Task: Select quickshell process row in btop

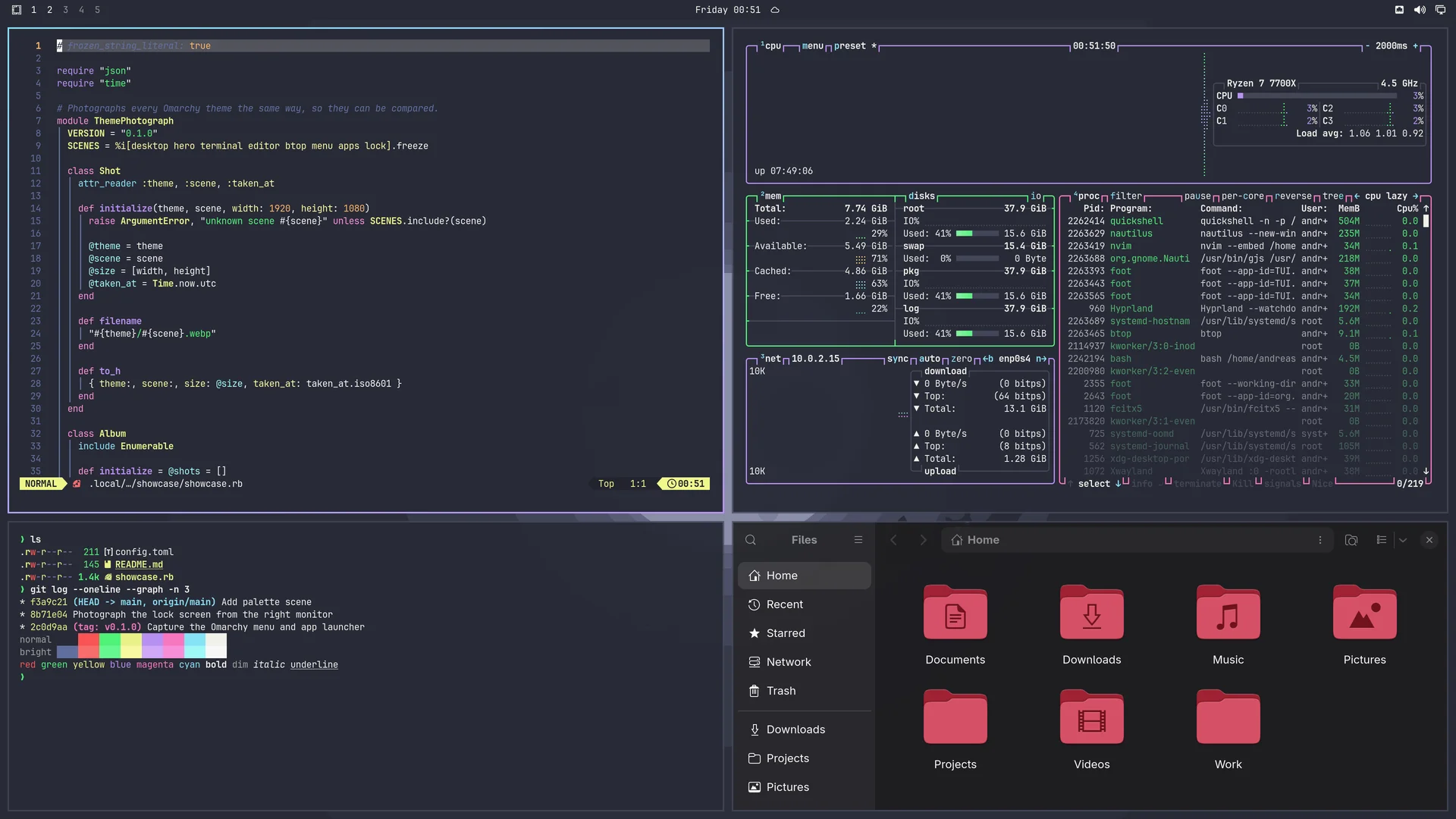Action: pyautogui.click(x=1243, y=221)
